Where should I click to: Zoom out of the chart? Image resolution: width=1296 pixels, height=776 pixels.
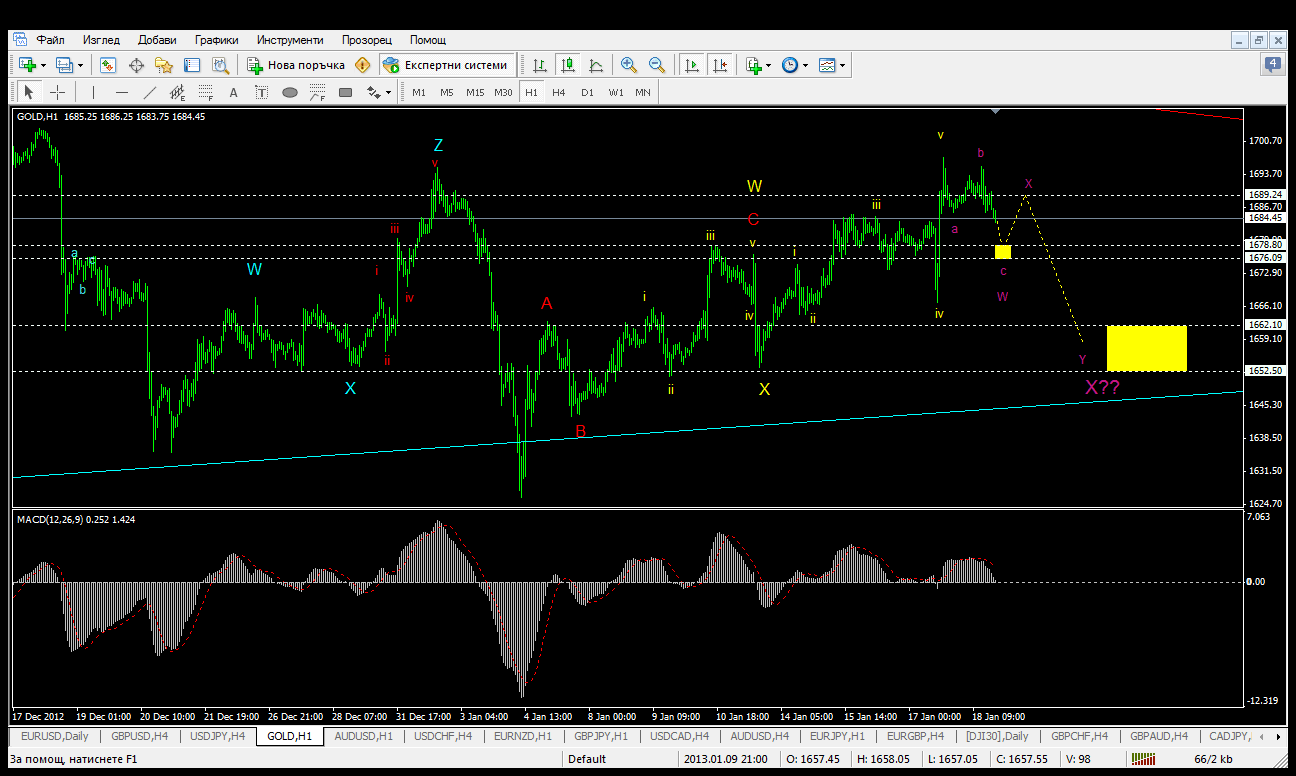pos(657,65)
